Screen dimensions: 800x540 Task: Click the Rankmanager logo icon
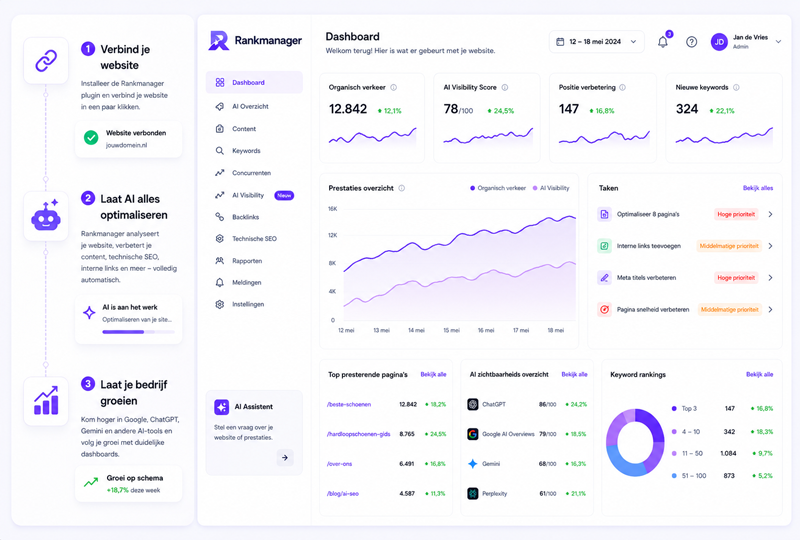coord(219,41)
